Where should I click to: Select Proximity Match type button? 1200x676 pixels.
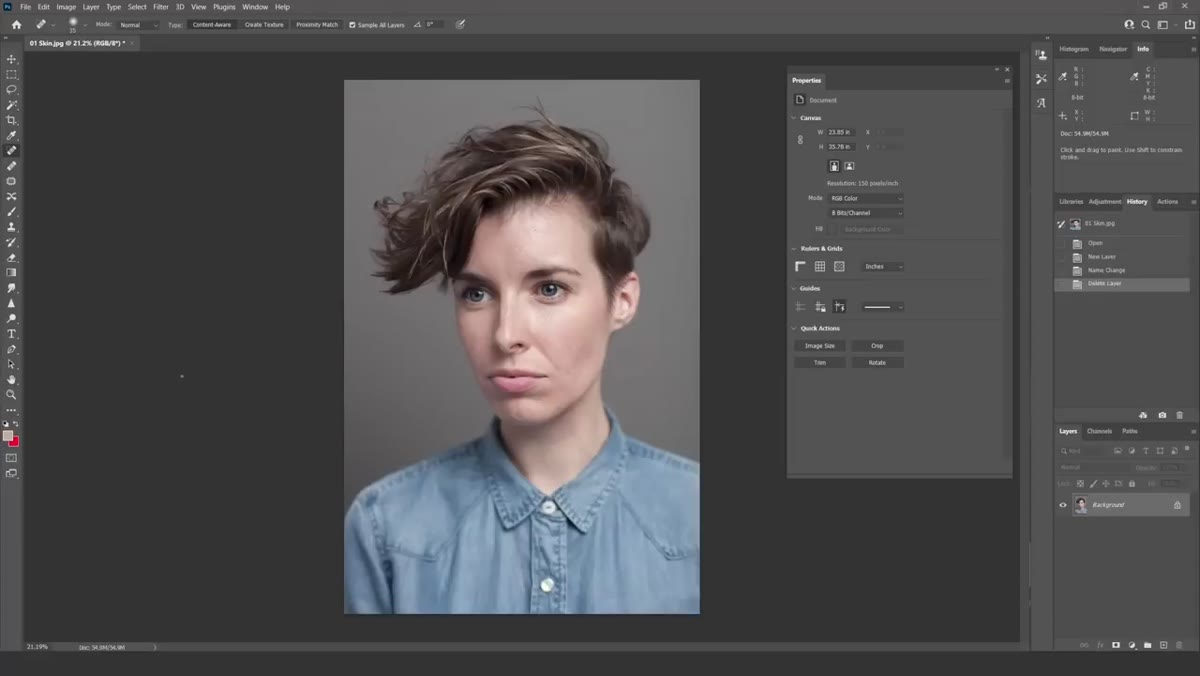pos(317,24)
